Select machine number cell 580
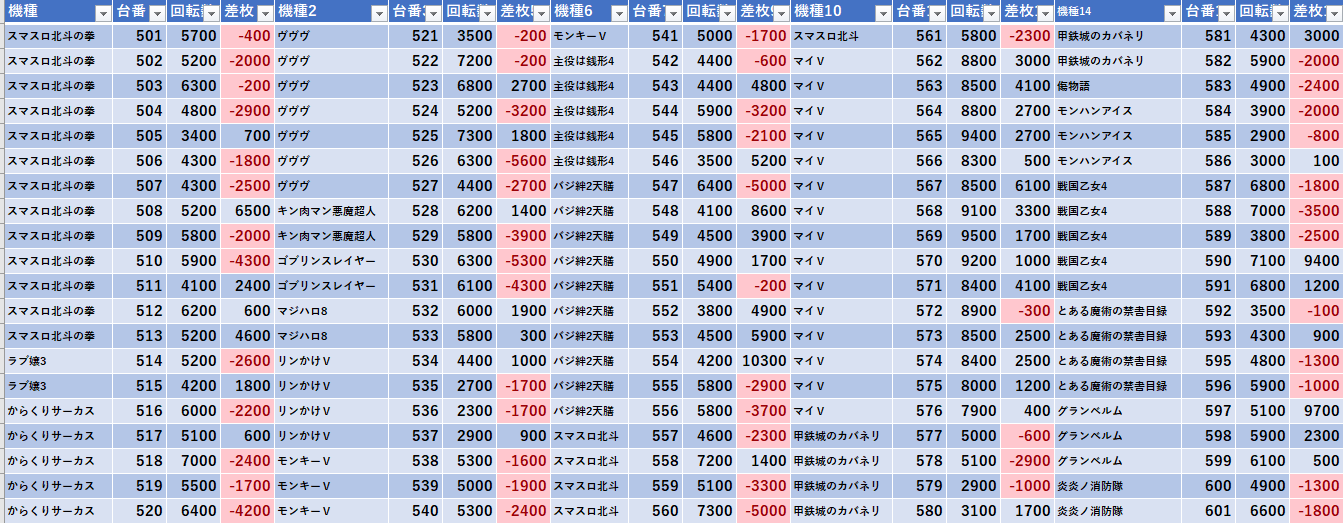The width and height of the screenshot is (1343, 523). coord(919,510)
